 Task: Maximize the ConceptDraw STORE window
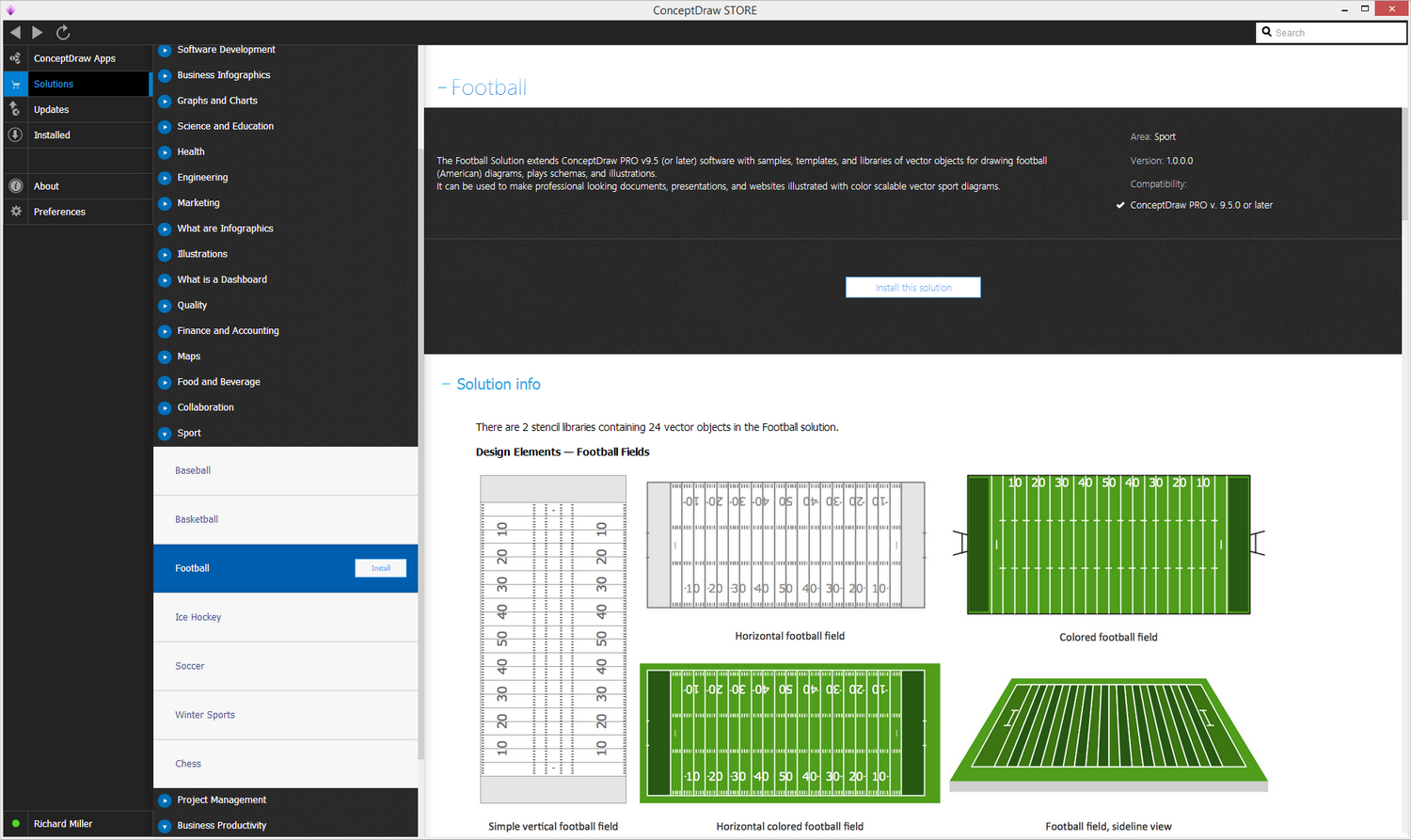tap(1365, 9)
